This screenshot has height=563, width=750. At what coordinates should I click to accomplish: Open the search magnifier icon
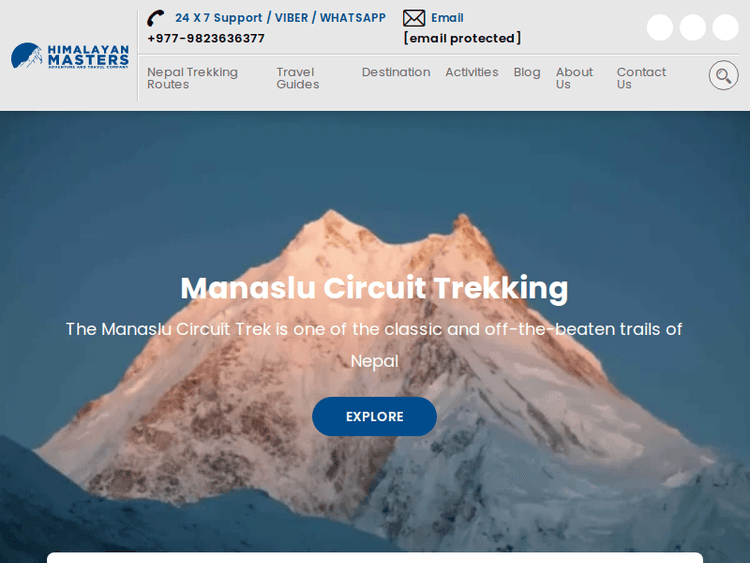click(723, 75)
